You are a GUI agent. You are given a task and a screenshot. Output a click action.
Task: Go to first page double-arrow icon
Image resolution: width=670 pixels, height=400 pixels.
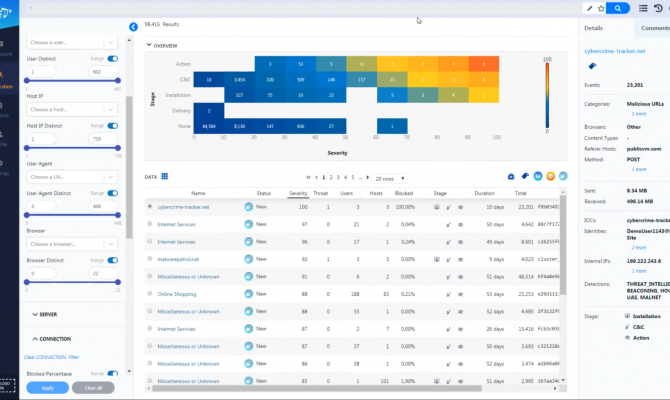point(309,177)
